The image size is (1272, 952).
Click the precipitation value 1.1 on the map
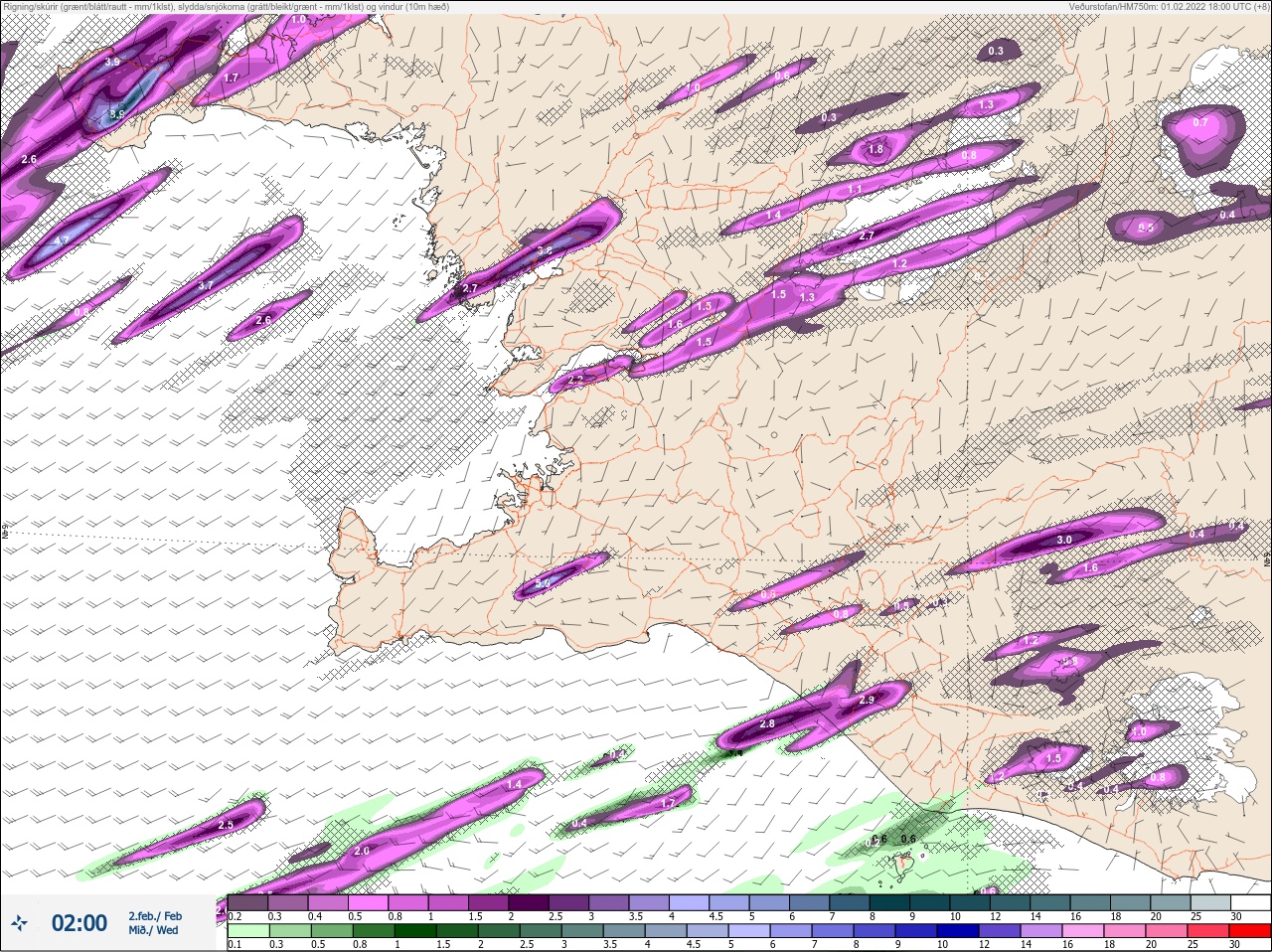856,188
